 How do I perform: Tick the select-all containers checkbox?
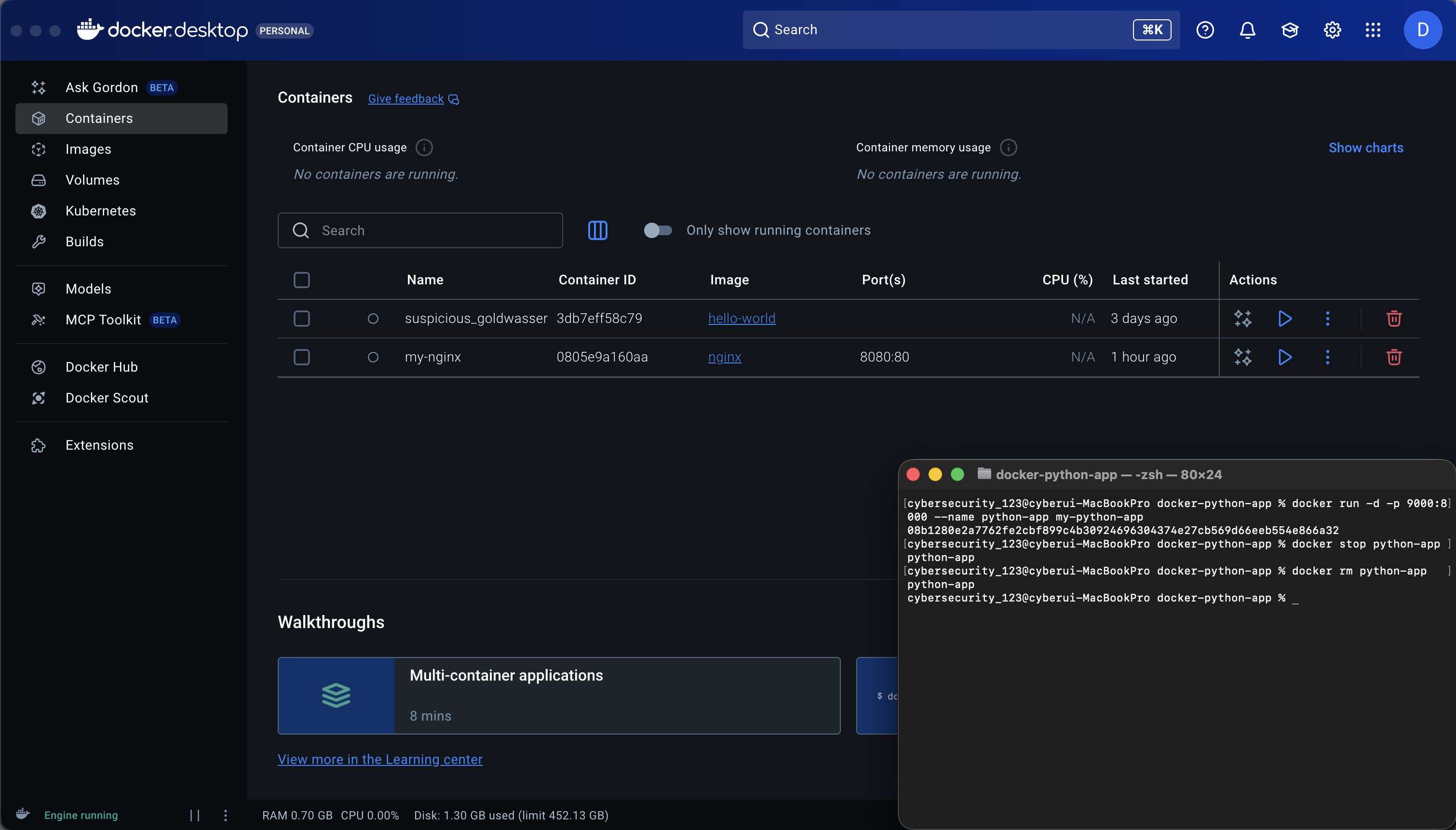302,280
